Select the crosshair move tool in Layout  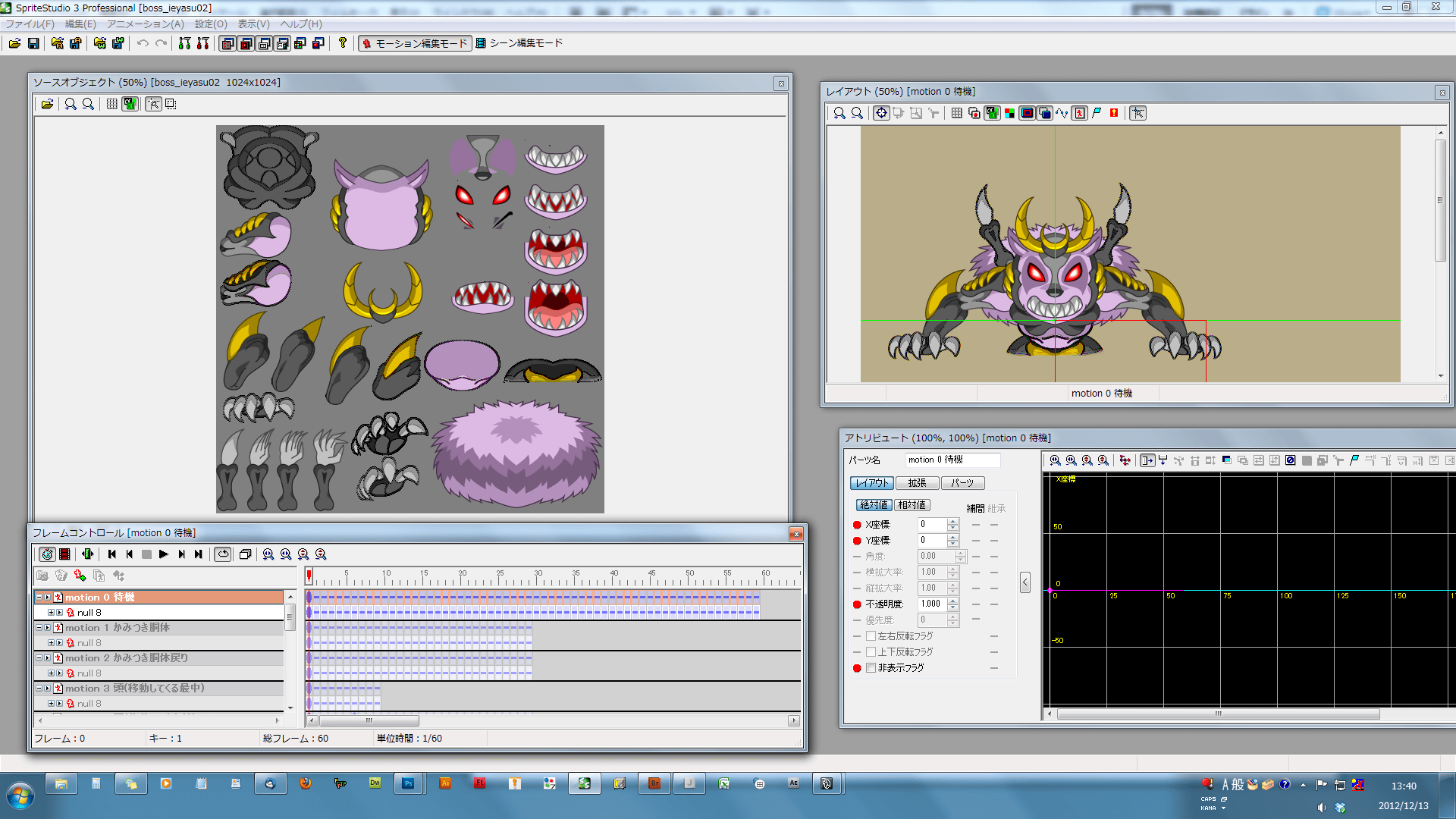tap(881, 113)
